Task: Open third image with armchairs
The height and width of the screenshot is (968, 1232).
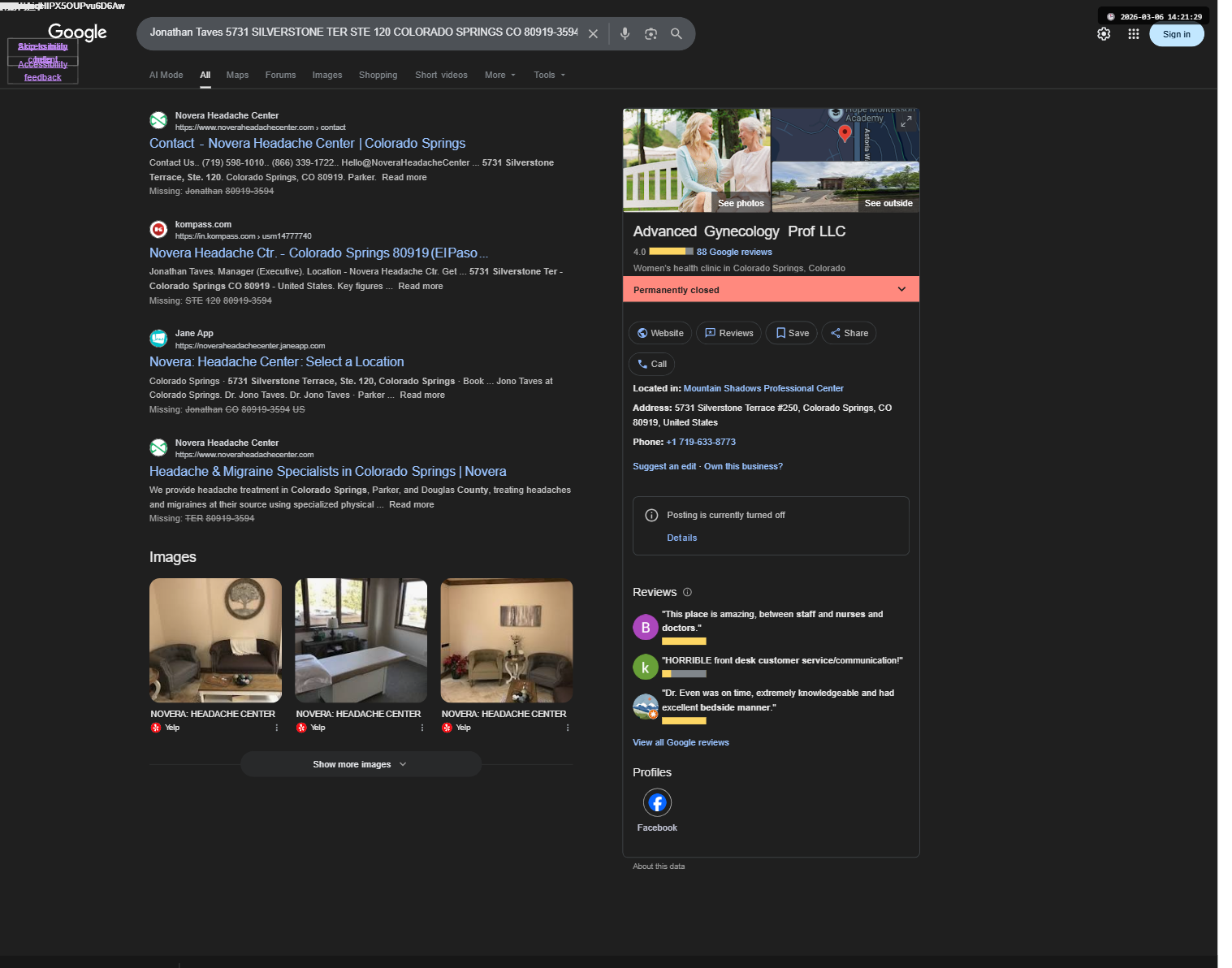Action: click(x=507, y=640)
